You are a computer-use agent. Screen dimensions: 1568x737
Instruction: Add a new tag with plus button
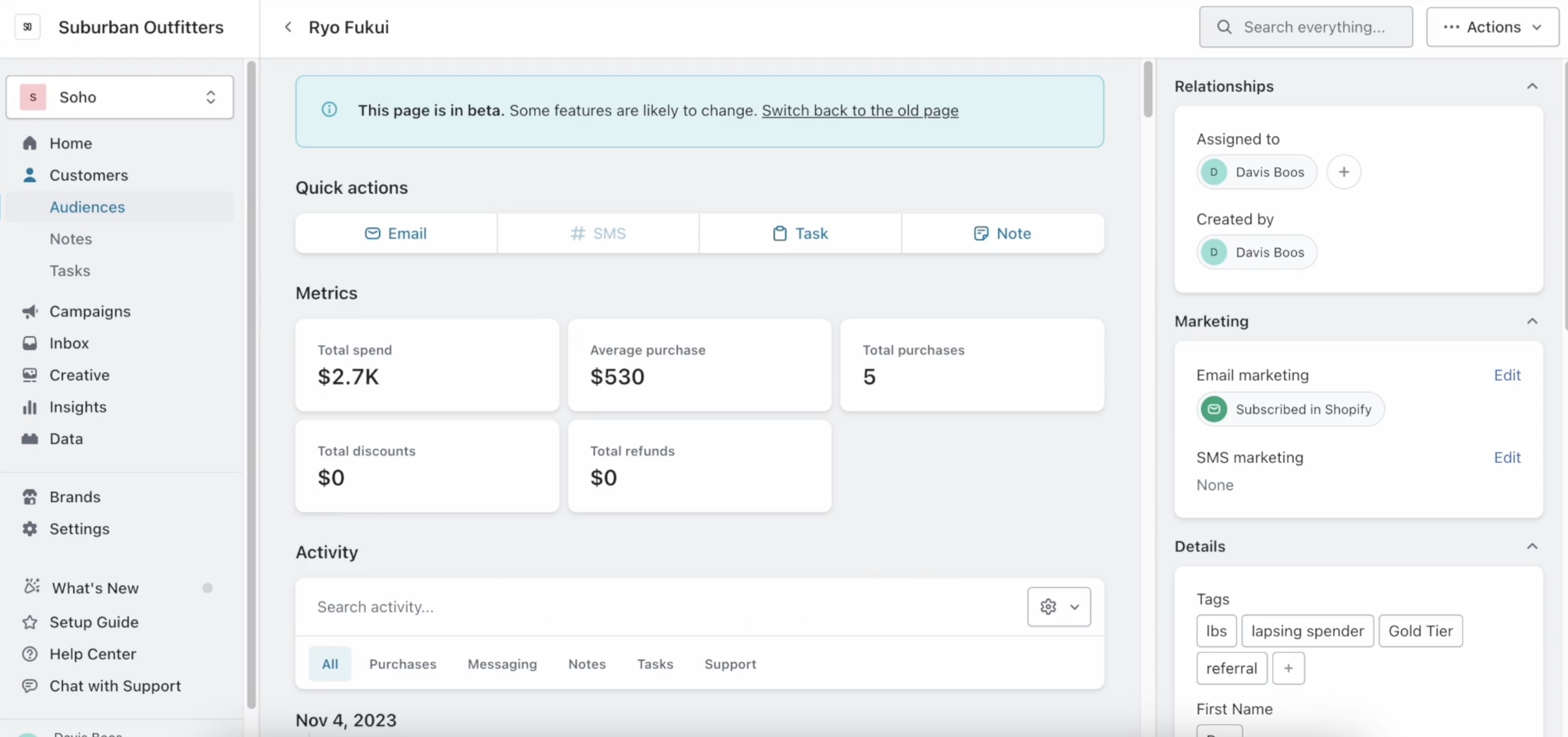pos(1288,668)
